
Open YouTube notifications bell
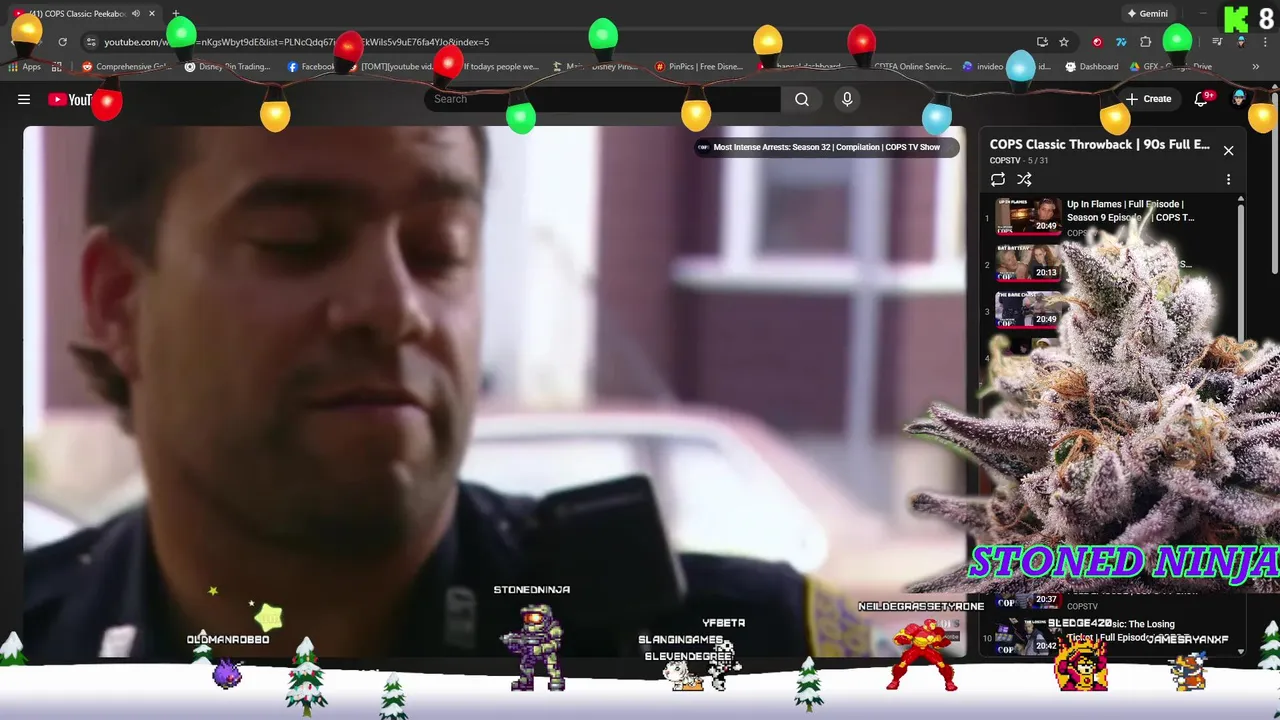tap(1202, 99)
